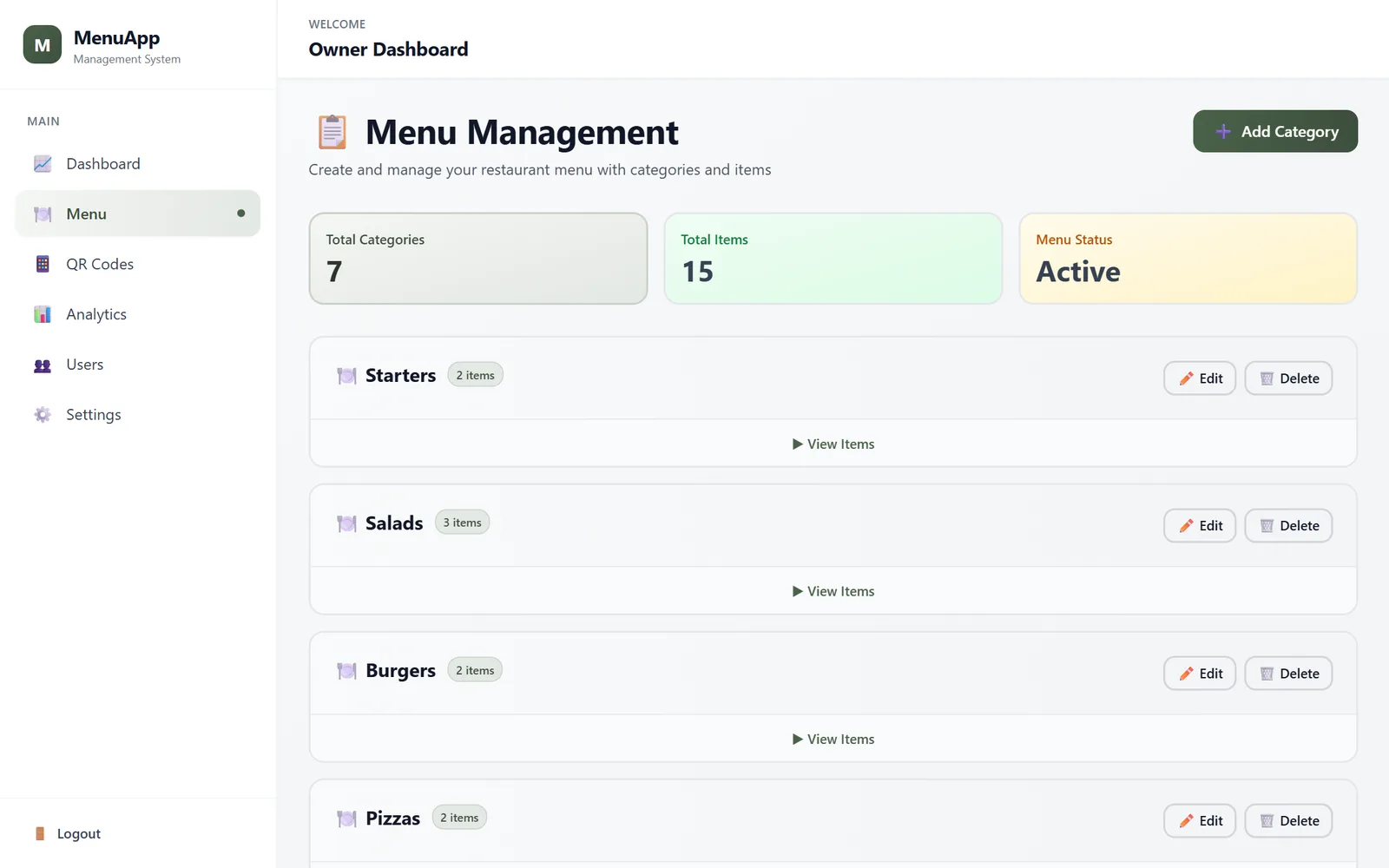
Task: Click the 2 items badge on Burgers
Action: tap(475, 670)
